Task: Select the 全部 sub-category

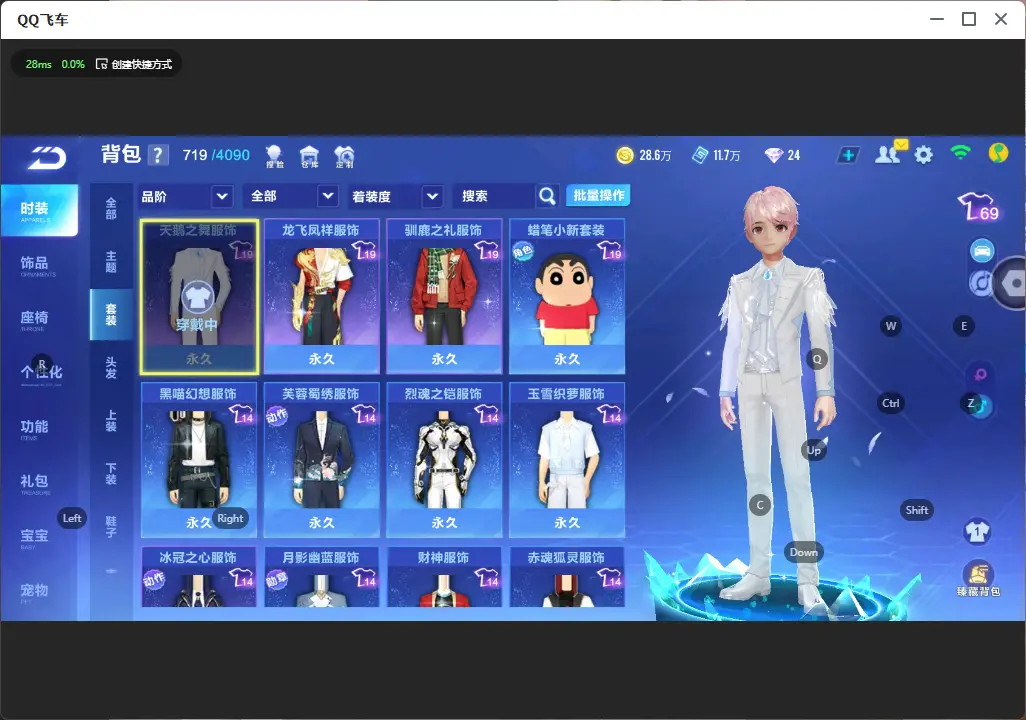Action: coord(111,208)
